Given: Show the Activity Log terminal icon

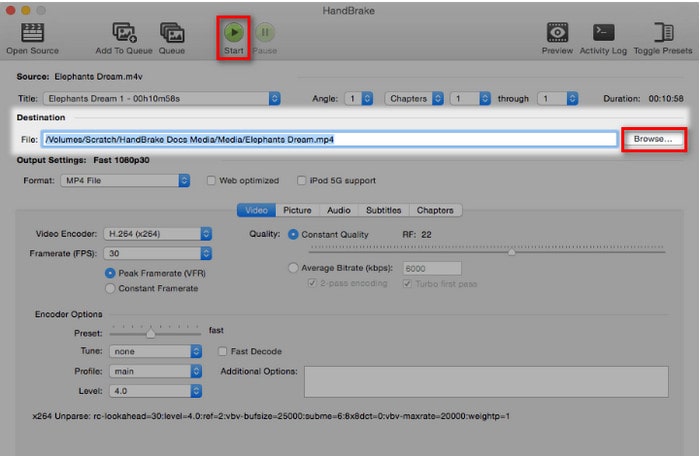Looking at the screenshot, I should [x=603, y=32].
